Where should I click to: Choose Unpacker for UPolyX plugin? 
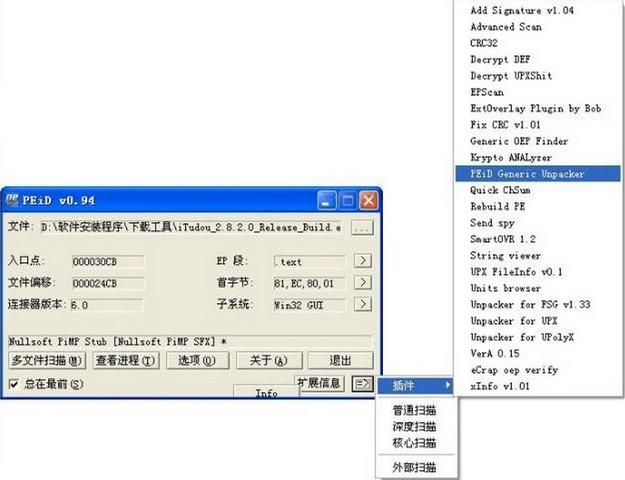coord(538,337)
